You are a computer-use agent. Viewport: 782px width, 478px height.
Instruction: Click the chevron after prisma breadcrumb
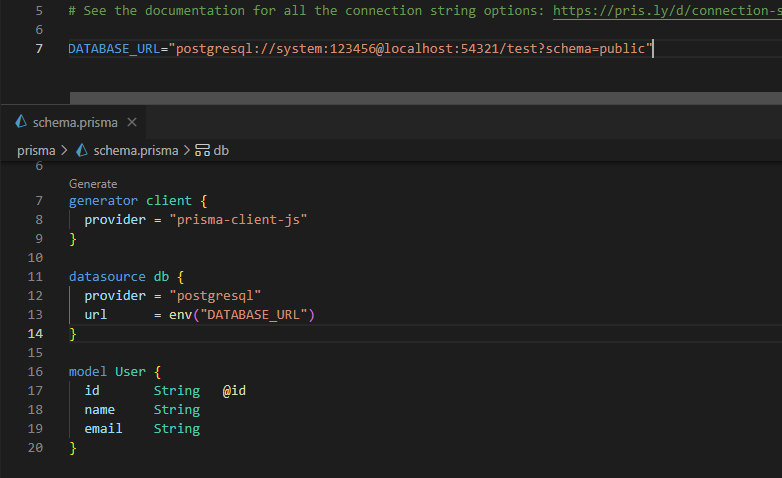tap(65, 150)
